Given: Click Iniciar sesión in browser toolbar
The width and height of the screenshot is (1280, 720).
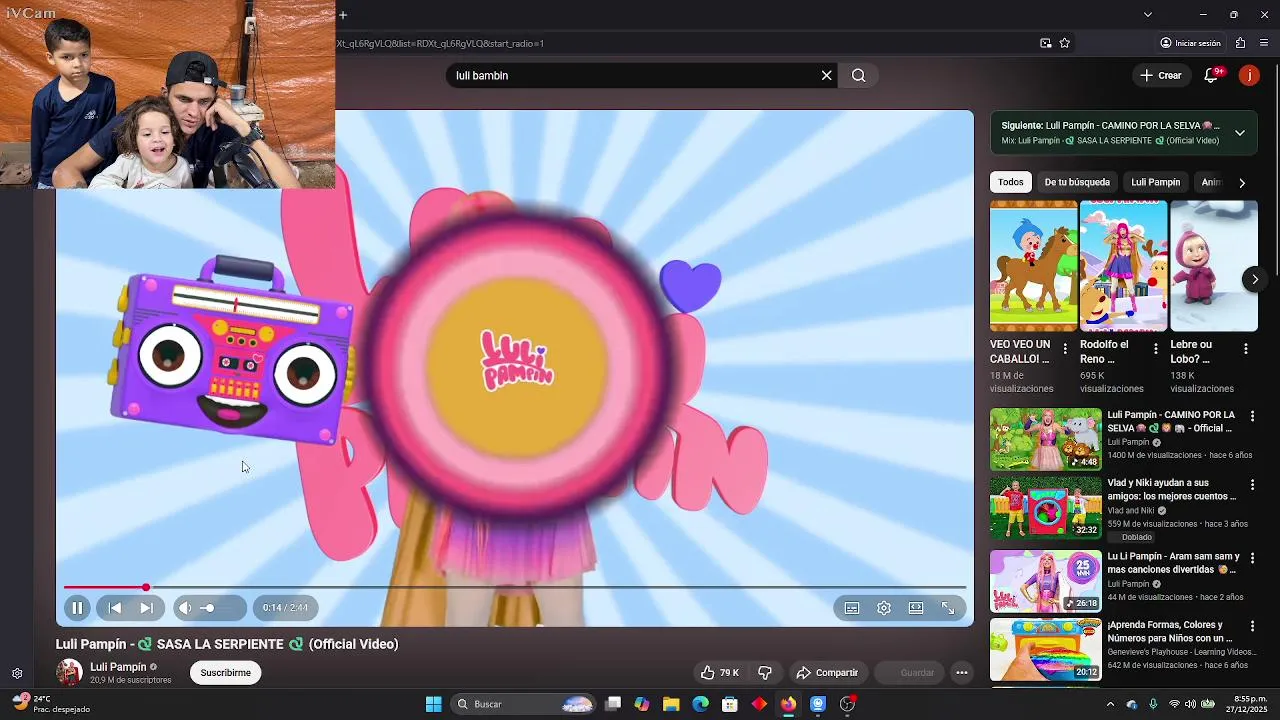Looking at the screenshot, I should tap(1190, 43).
